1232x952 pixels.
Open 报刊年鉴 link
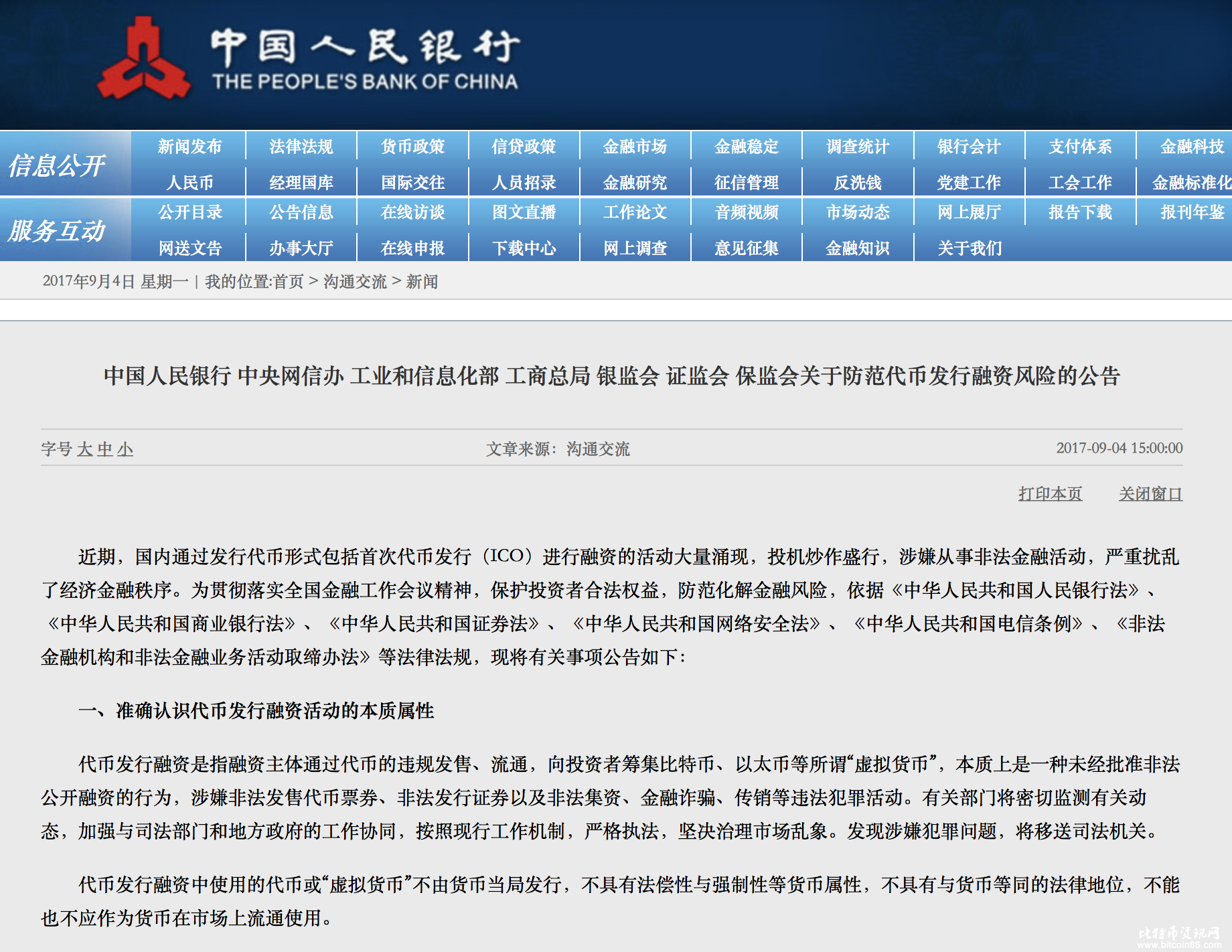1192,212
